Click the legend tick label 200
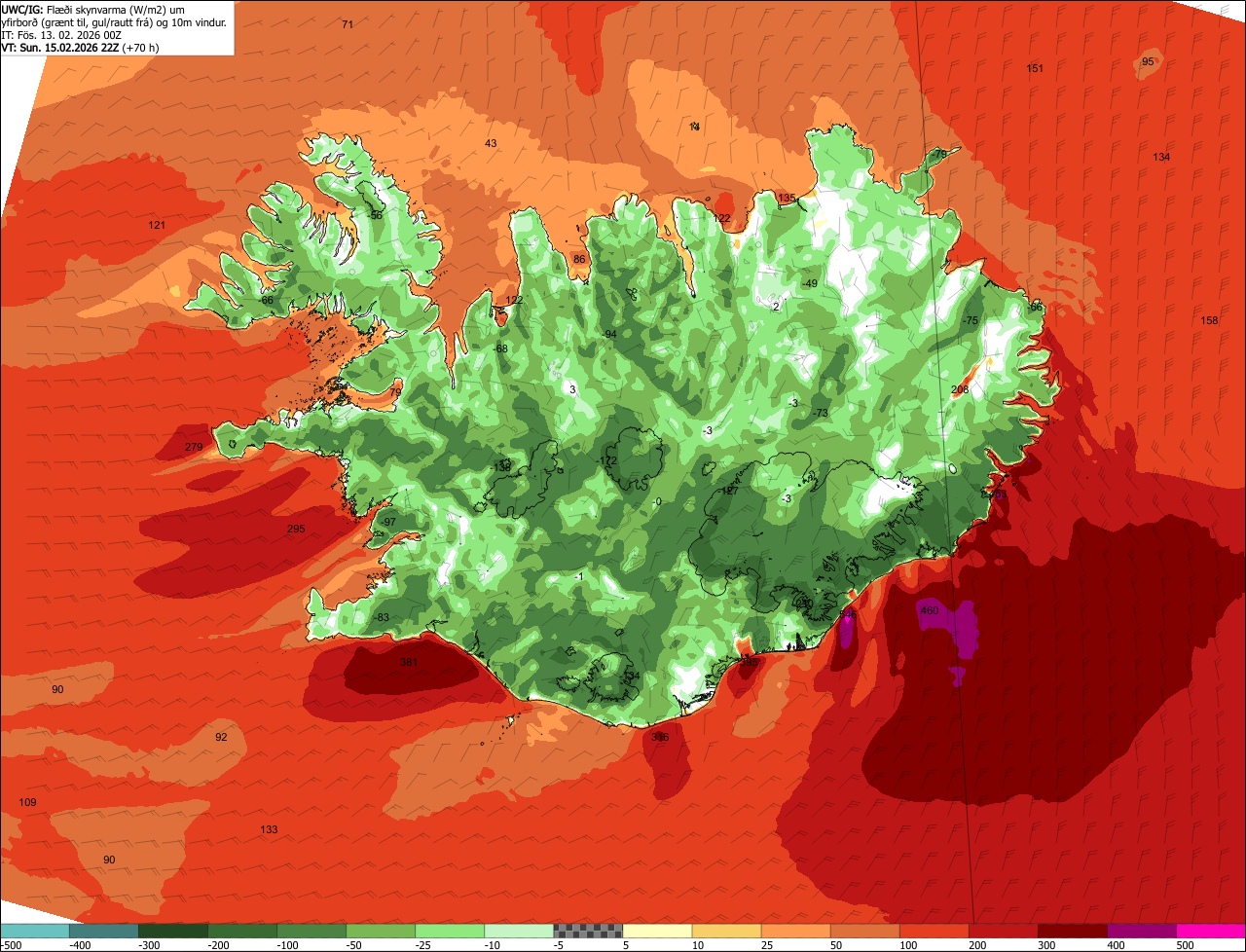 (x=976, y=945)
